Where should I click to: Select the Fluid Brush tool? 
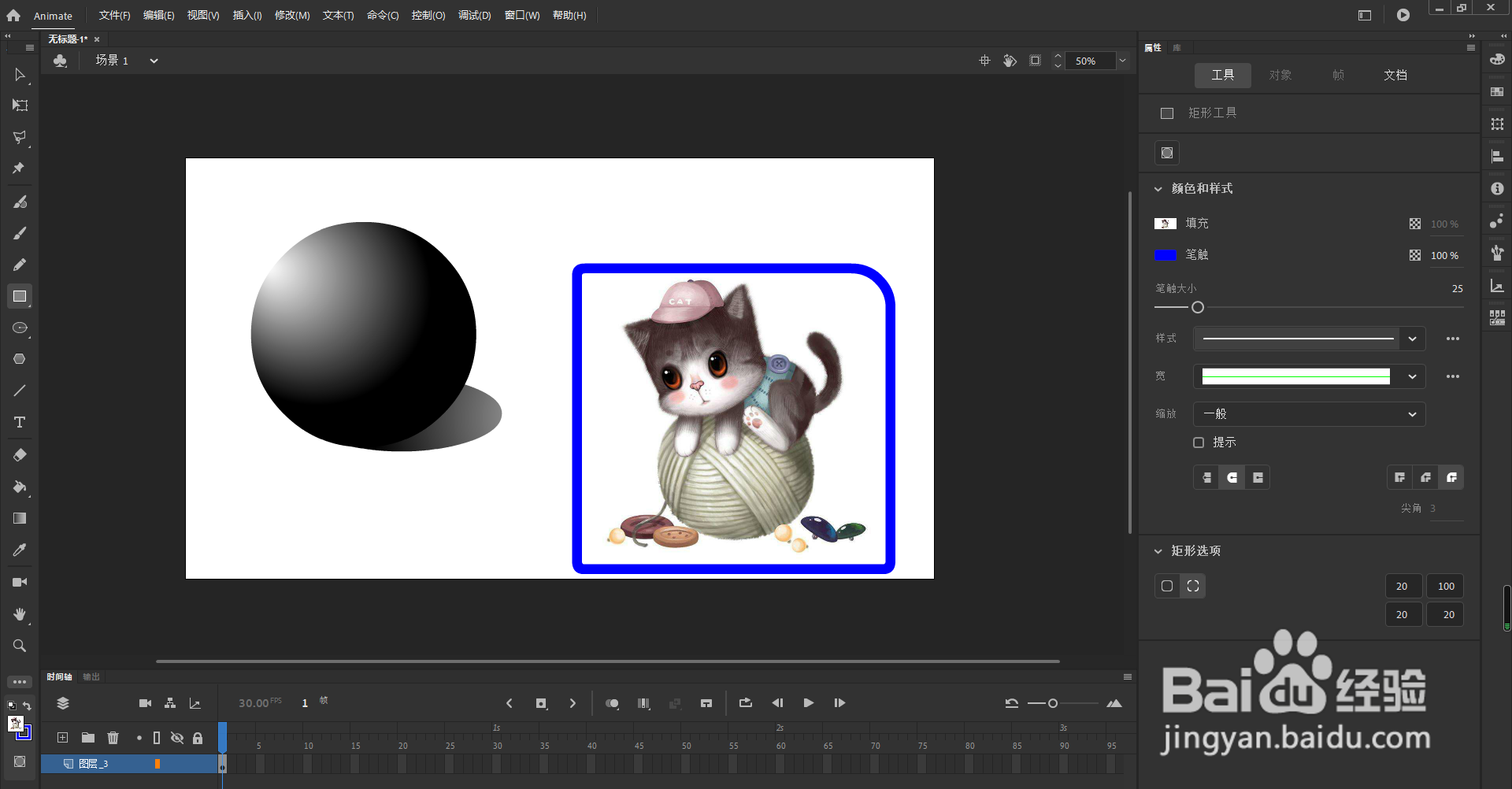pos(20,202)
